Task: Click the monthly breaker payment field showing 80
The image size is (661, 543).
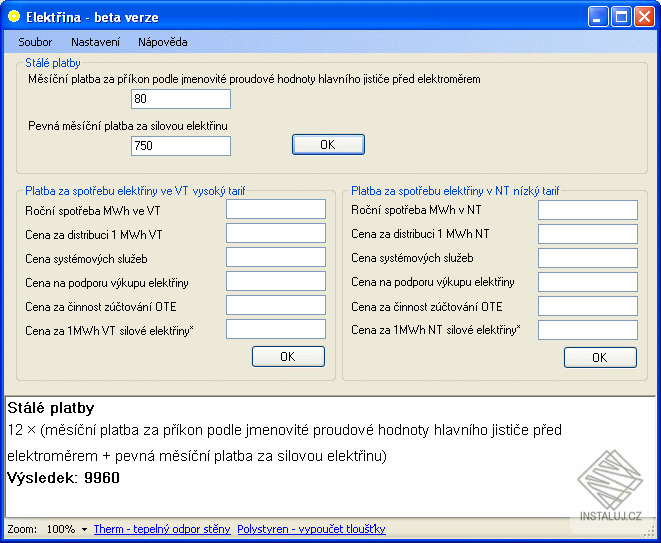Action: click(181, 99)
